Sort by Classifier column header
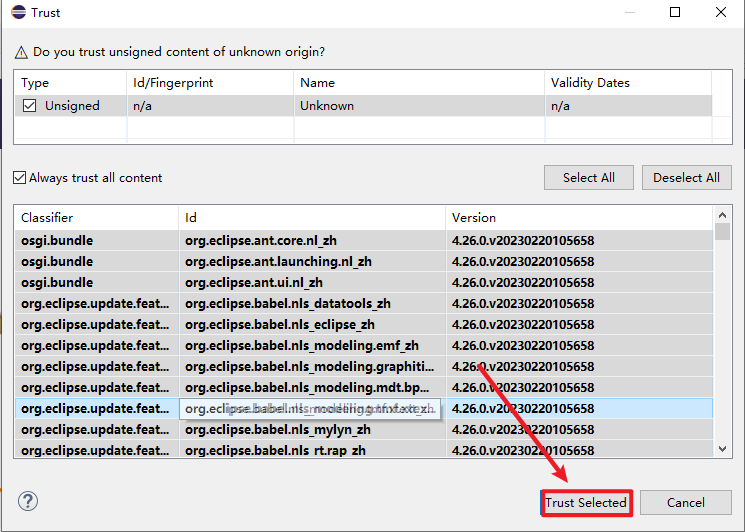Screen dimensions: 745x532 pos(96,217)
